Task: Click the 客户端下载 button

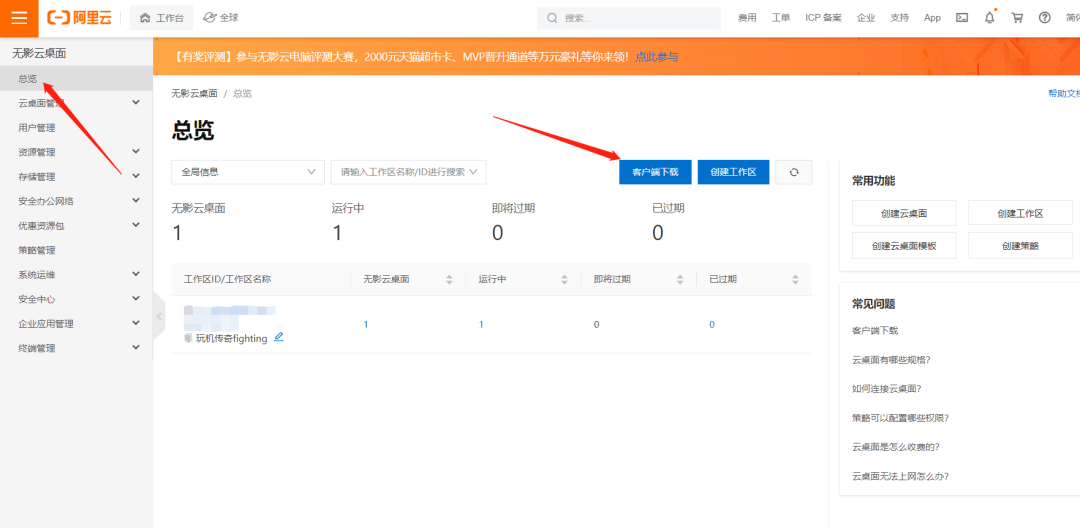Action: 655,172
